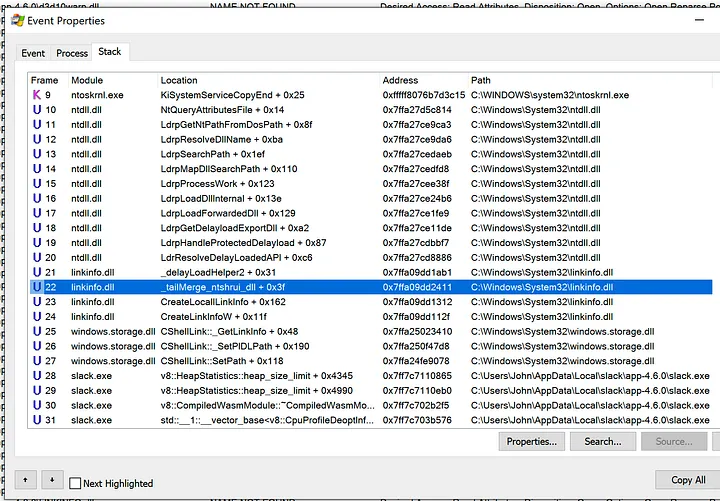Click the Location column header

click(x=179, y=80)
